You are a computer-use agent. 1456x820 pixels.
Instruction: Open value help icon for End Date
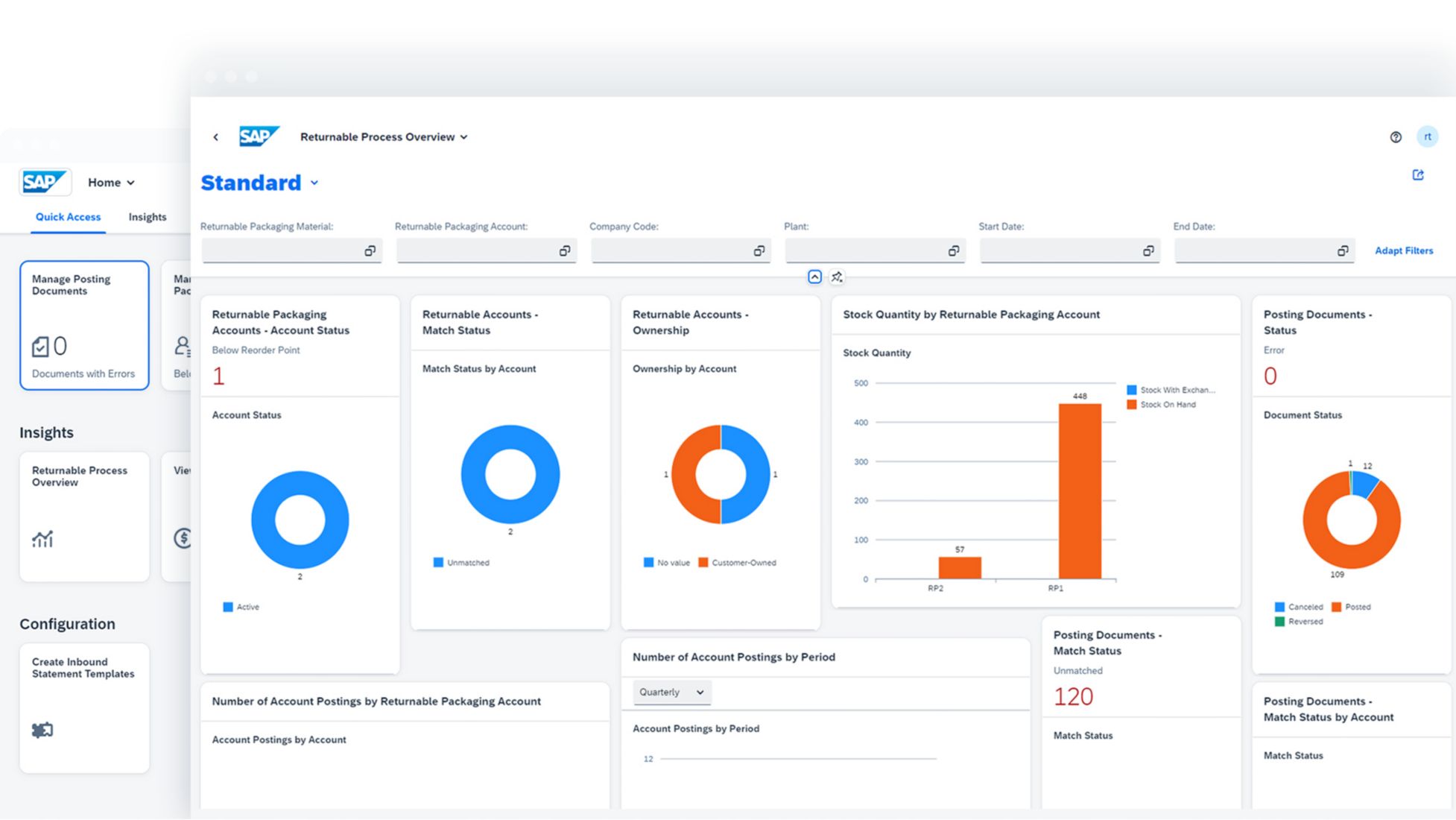click(x=1343, y=251)
